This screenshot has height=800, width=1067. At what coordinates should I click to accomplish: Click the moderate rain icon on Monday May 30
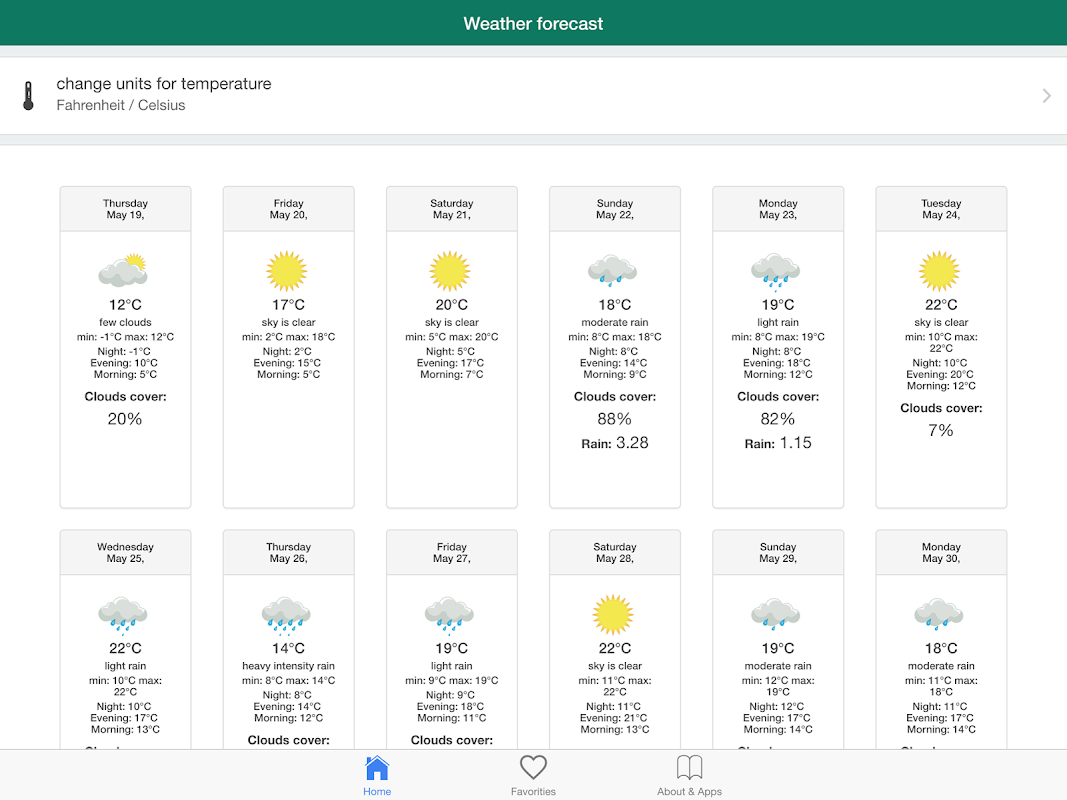[939, 614]
